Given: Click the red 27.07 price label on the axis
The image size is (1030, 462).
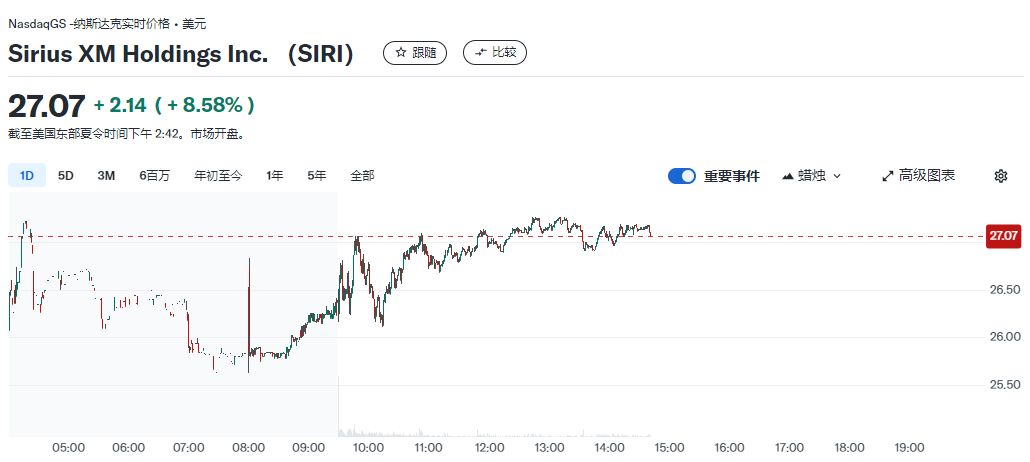Looking at the screenshot, I should [x=1004, y=236].
